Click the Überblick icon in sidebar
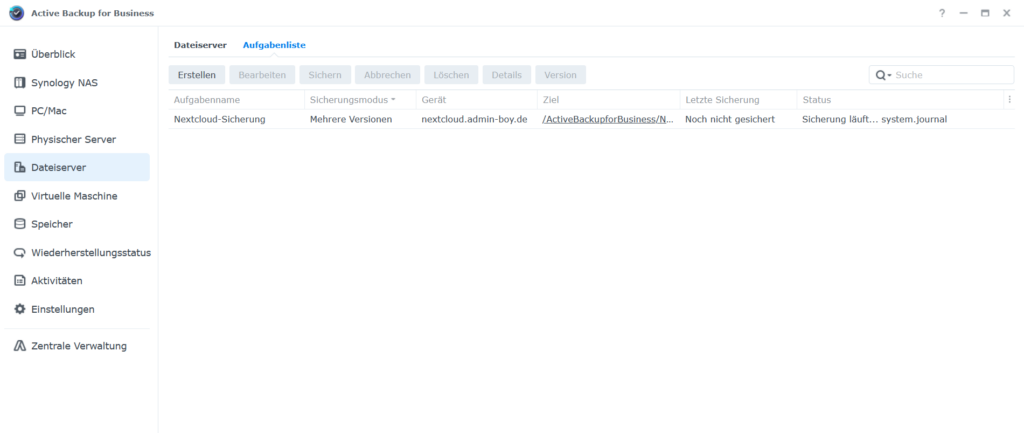This screenshot has height=433, width=1024. [20, 54]
